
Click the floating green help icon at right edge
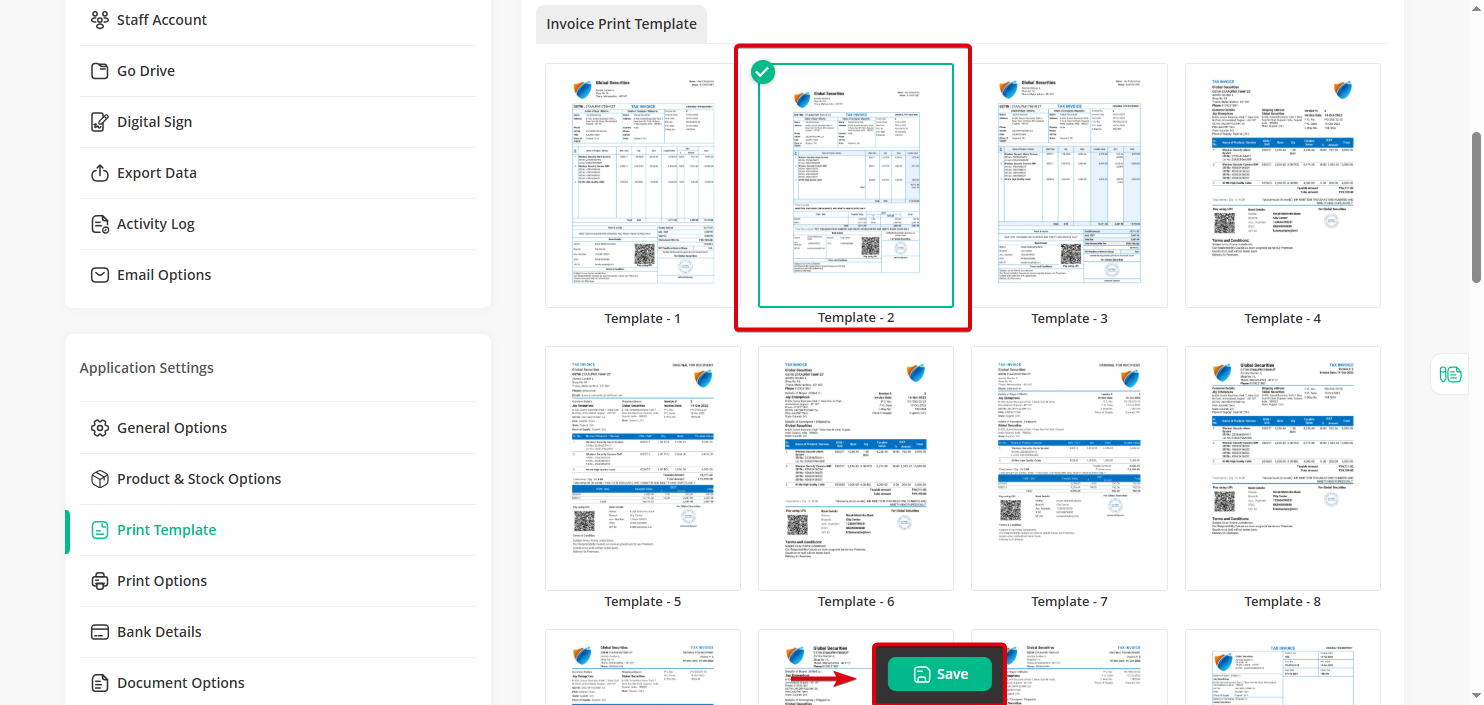click(1450, 374)
